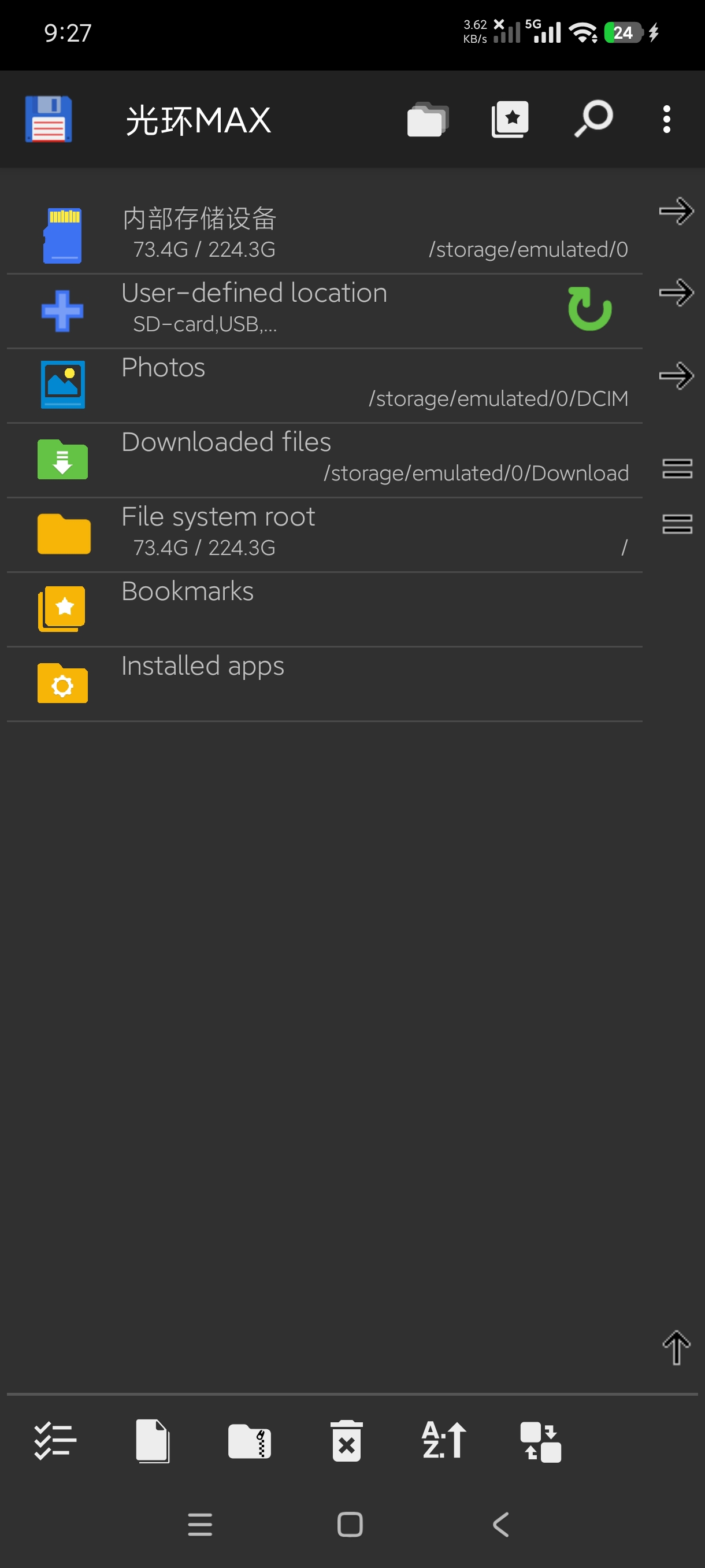The height and width of the screenshot is (1568, 705).
Task: Open the 内部存储设备 storage entry
Action: coord(324,235)
